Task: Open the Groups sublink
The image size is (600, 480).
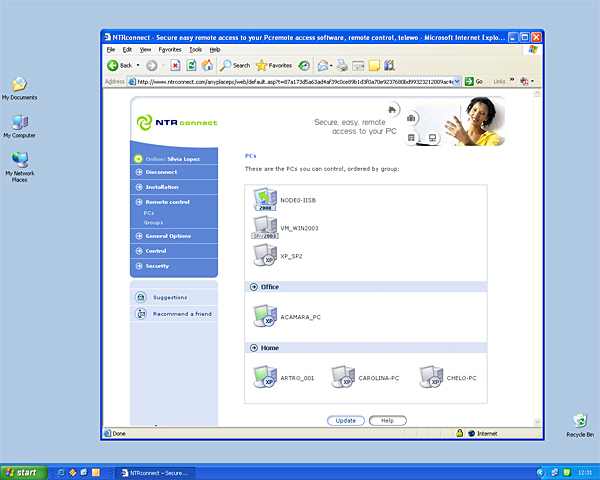Action: 153,222
